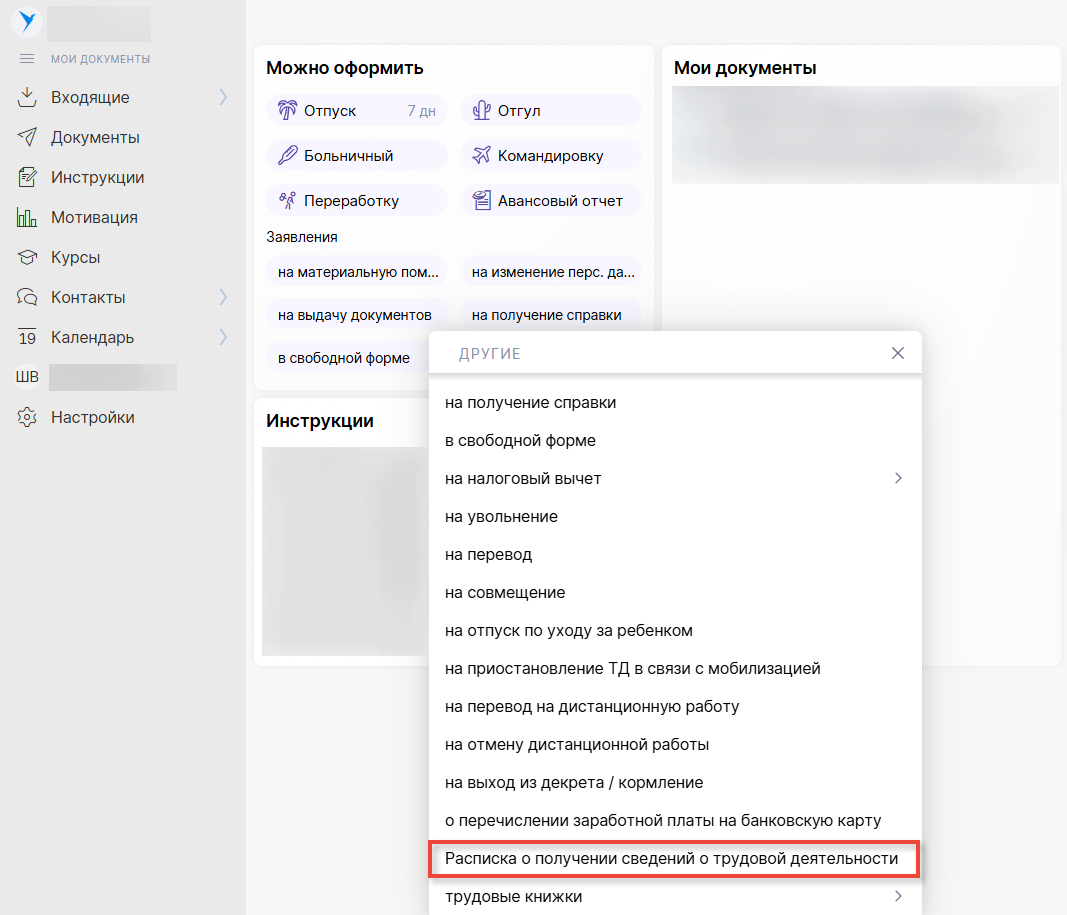This screenshot has width=1067, height=915.
Task: Open Инструкции via its notepad icon
Action: (x=27, y=177)
